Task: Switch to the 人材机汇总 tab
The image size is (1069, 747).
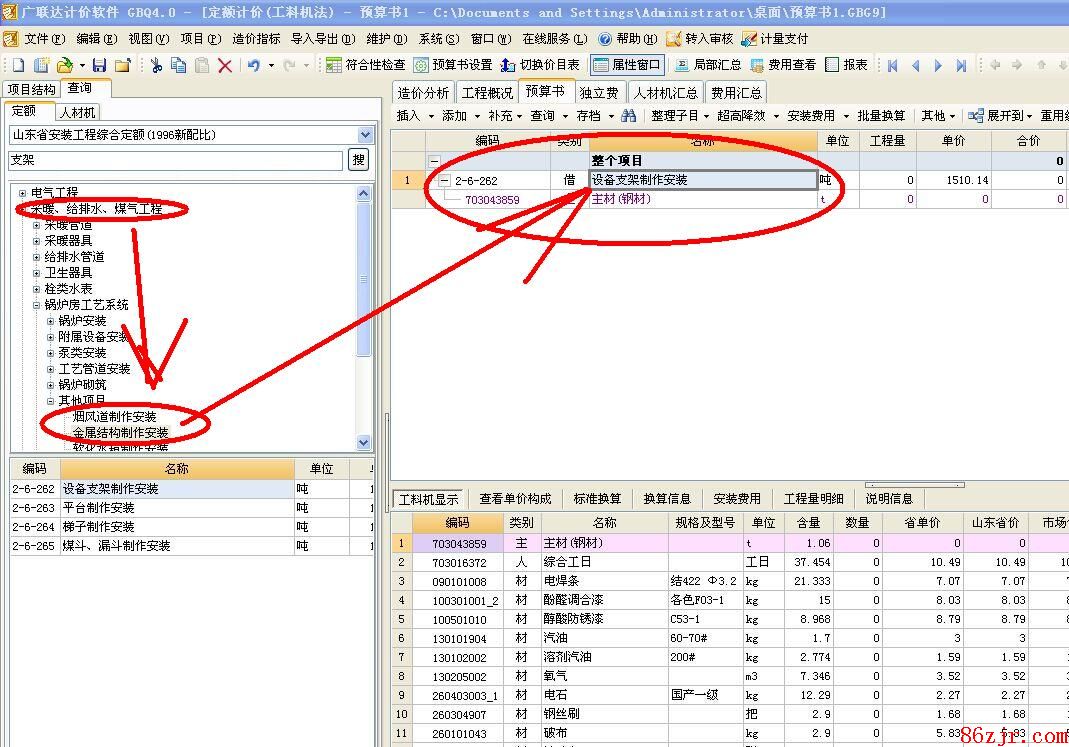Action: (665, 92)
